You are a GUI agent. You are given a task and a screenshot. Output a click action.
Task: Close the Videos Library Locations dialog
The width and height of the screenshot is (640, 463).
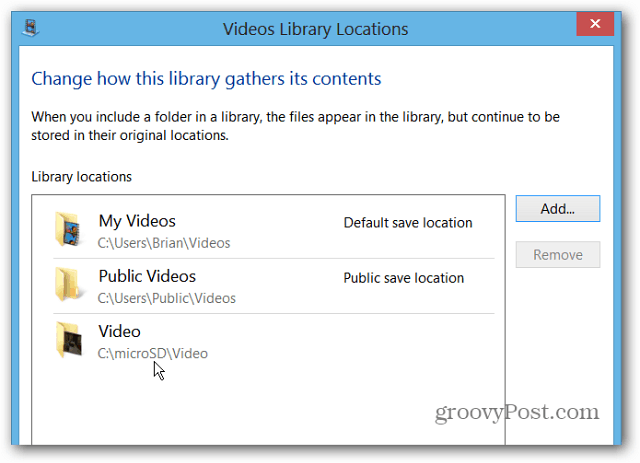pos(595,24)
